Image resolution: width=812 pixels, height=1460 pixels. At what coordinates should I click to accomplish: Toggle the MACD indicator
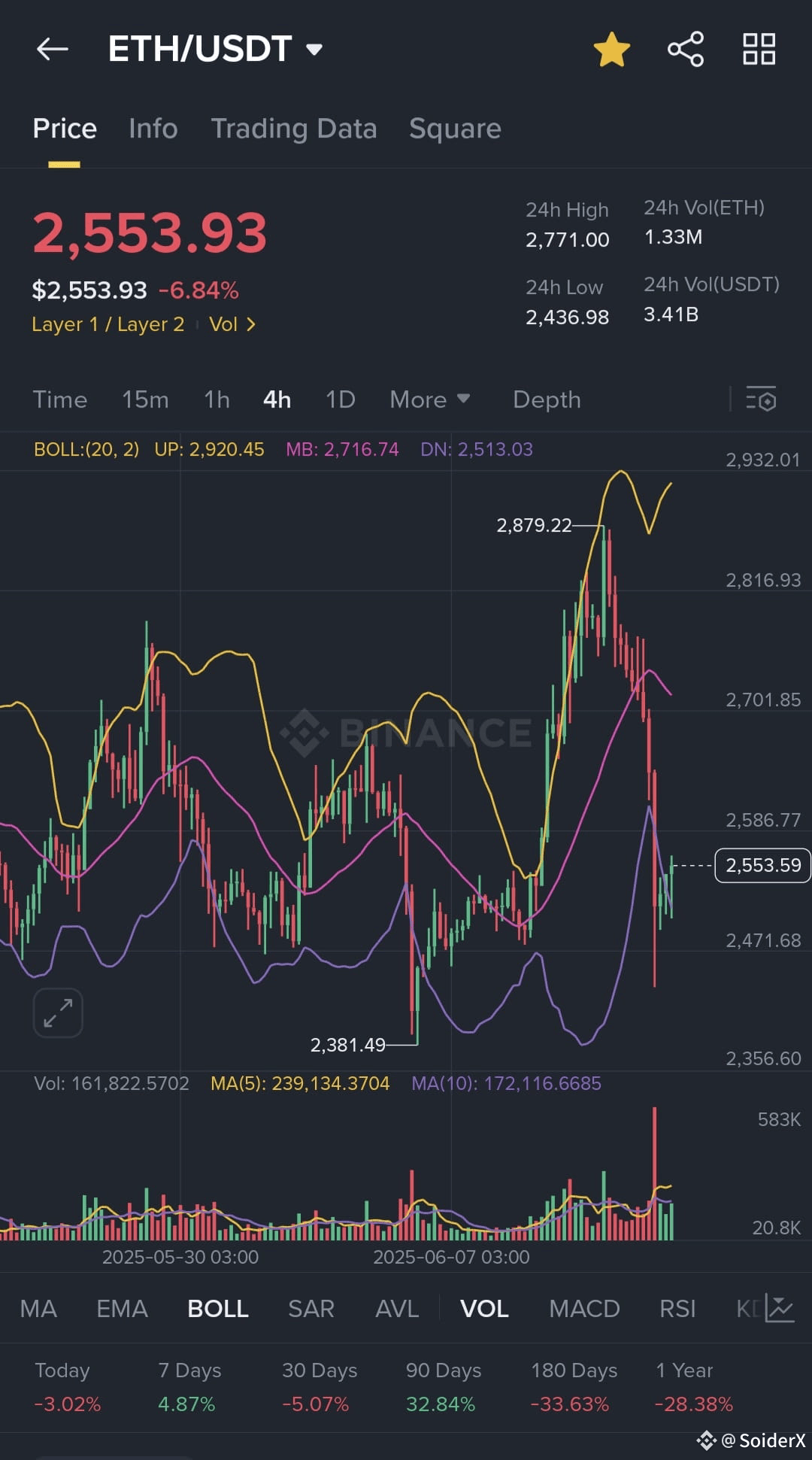click(584, 1309)
